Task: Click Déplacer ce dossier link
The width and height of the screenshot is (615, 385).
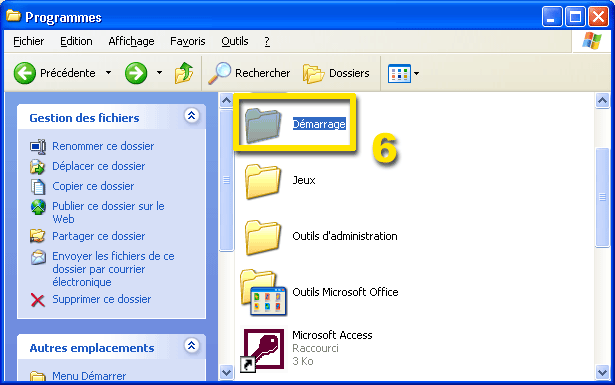Action: click(99, 166)
